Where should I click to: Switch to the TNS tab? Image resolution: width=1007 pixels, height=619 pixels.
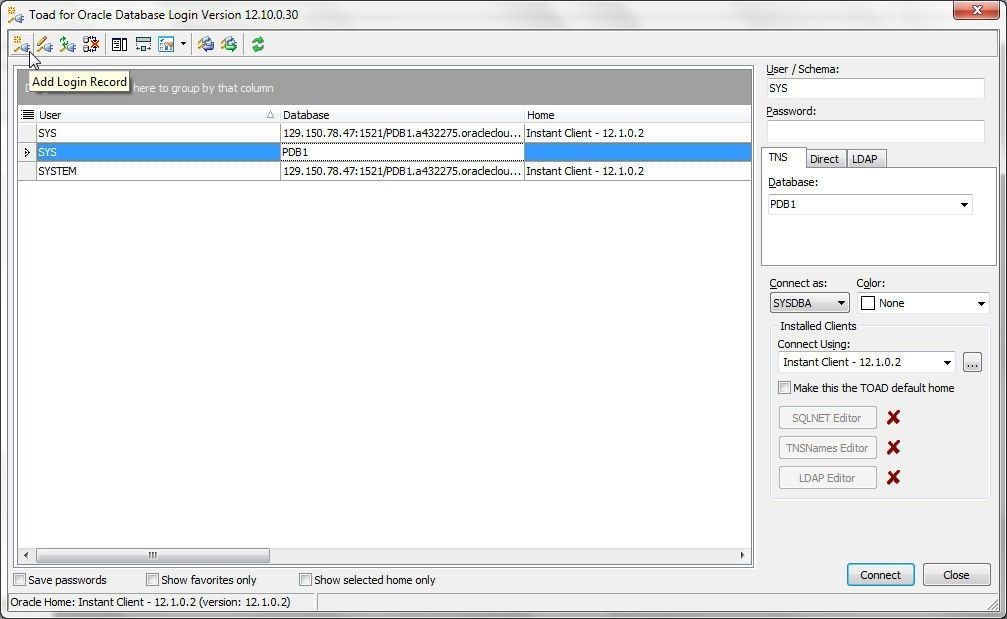pyautogui.click(x=778, y=157)
